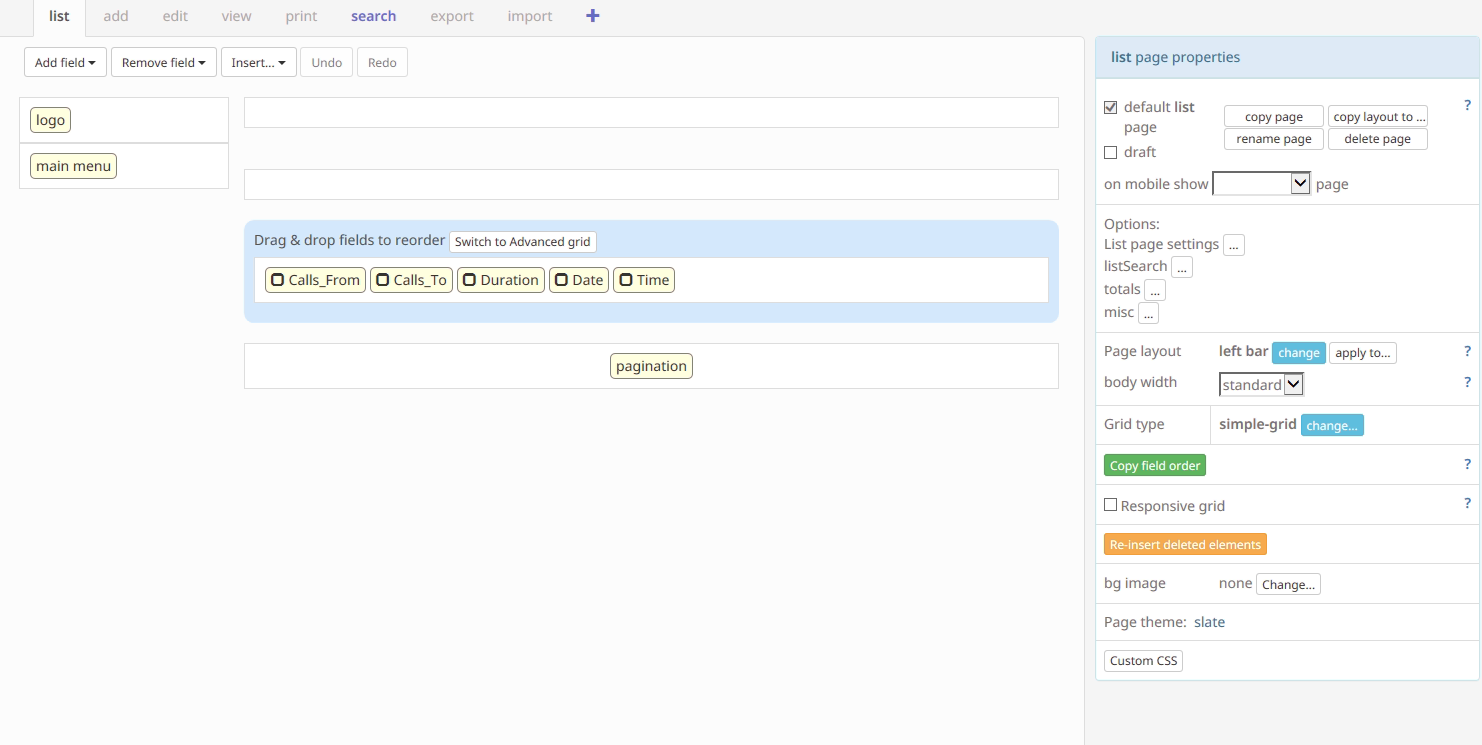Click help question mark next to Page layout
This screenshot has width=1482, height=745.
point(1467,351)
